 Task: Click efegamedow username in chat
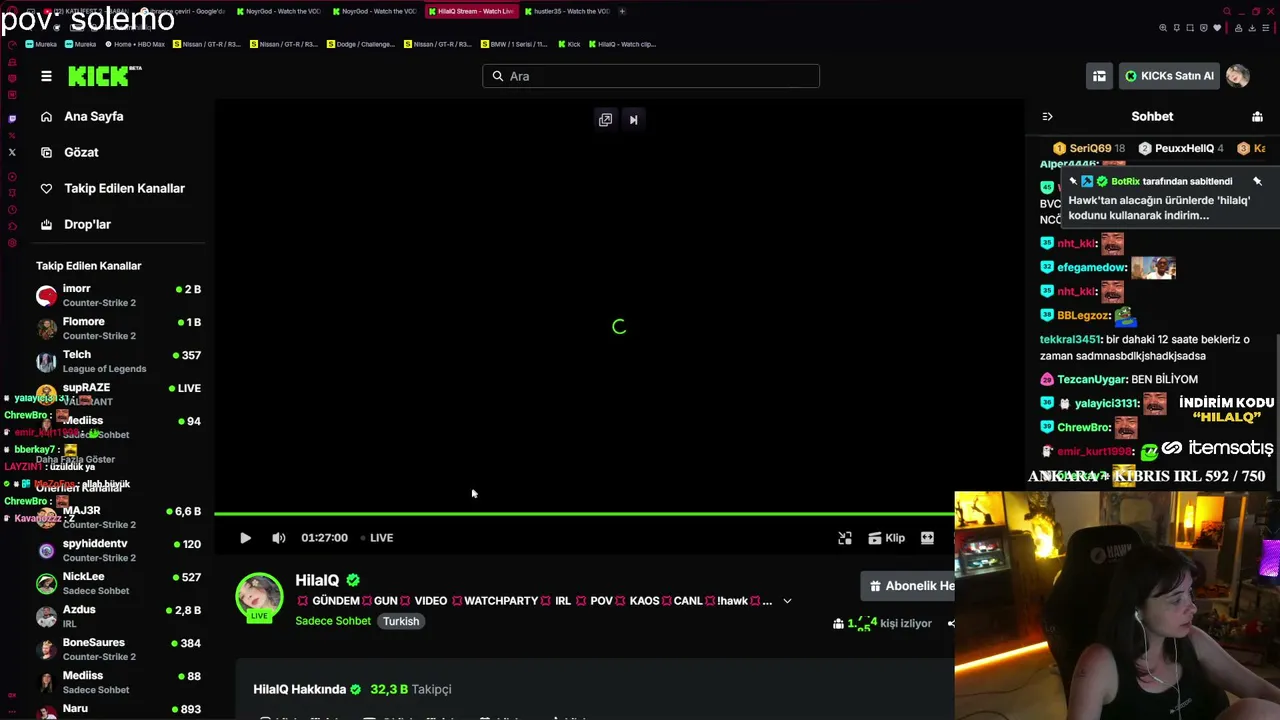tap(1092, 267)
